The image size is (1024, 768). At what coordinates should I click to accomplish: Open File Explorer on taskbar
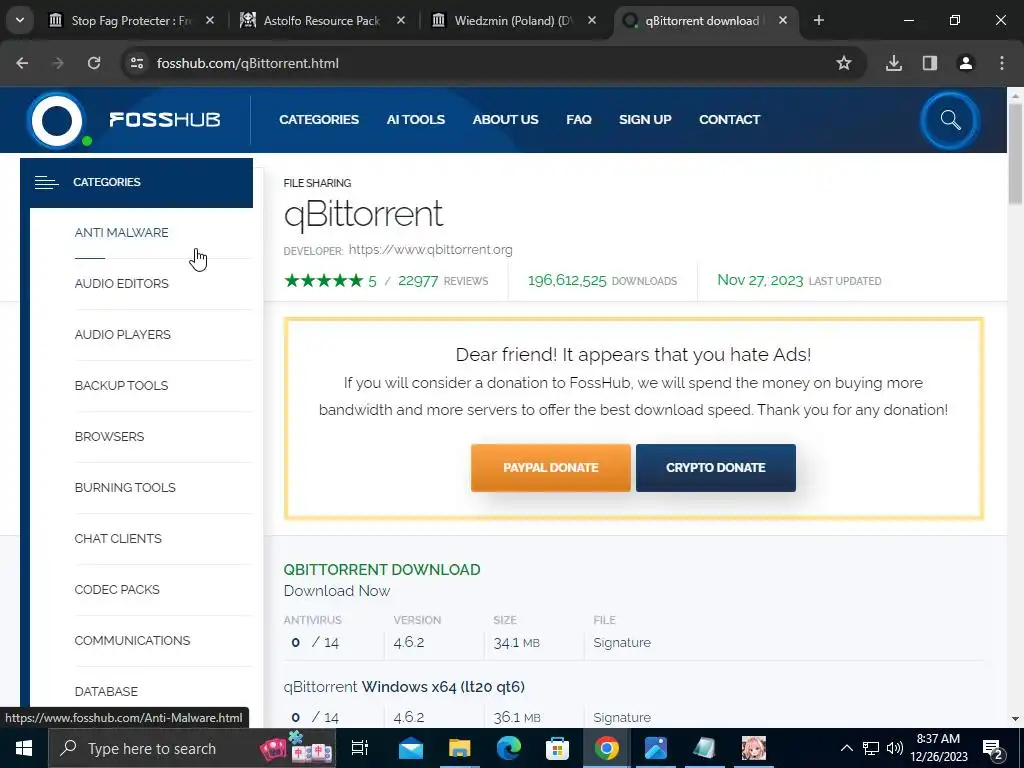[x=460, y=748]
